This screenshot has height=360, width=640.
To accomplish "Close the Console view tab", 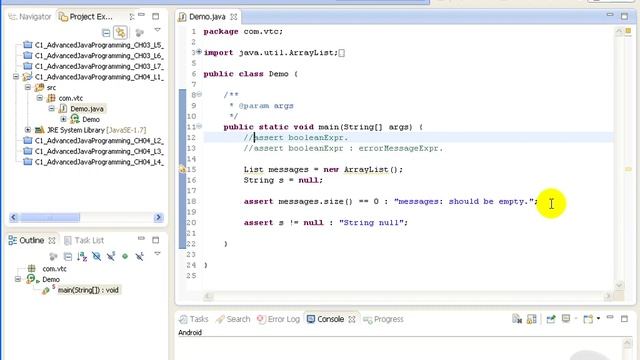I will tap(352, 319).
